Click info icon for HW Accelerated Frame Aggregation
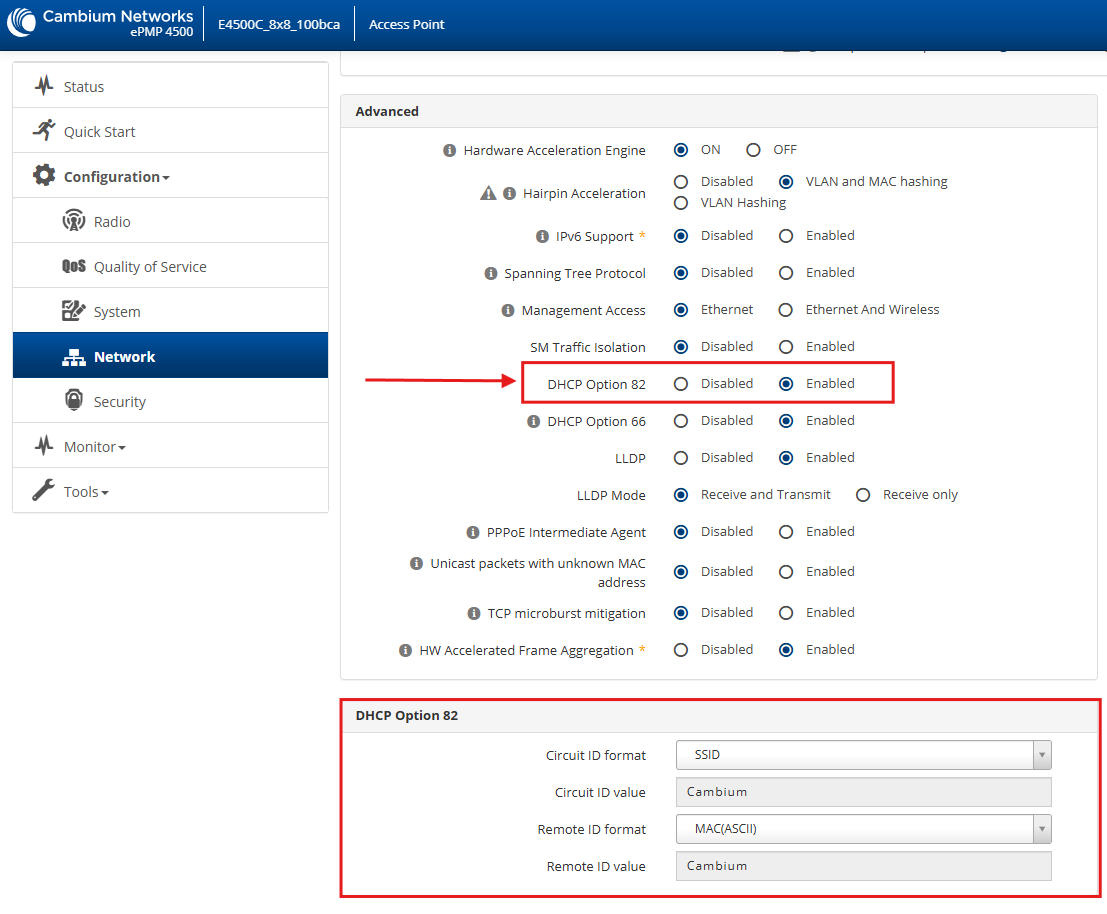This screenshot has height=914, width=1107. tap(405, 650)
